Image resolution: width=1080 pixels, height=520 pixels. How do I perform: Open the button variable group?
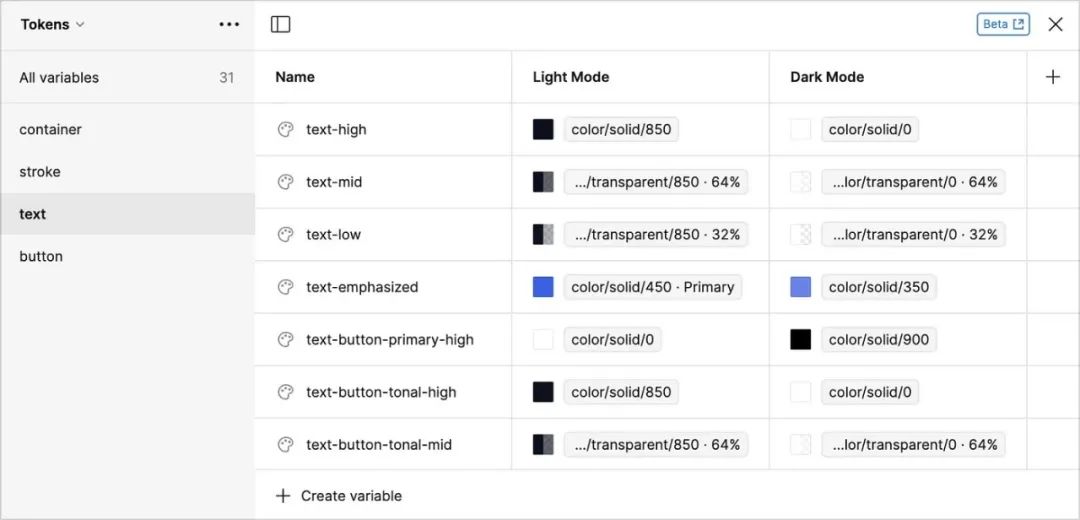41,256
